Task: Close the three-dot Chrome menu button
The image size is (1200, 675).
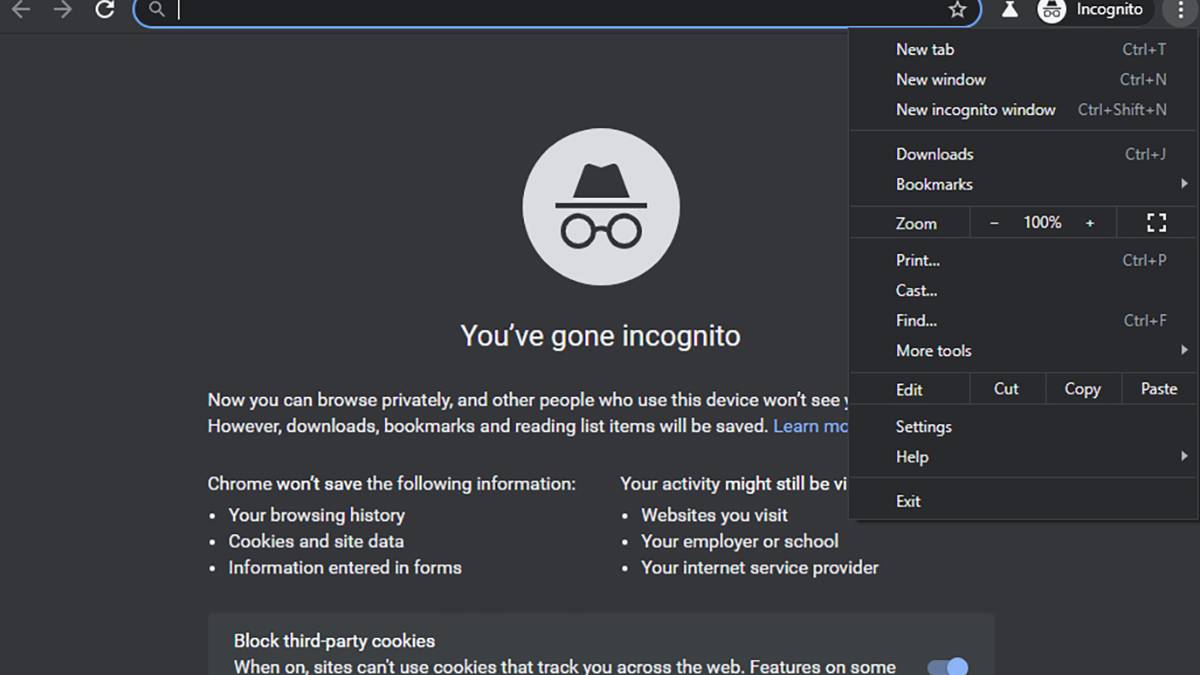Action: pyautogui.click(x=1180, y=10)
